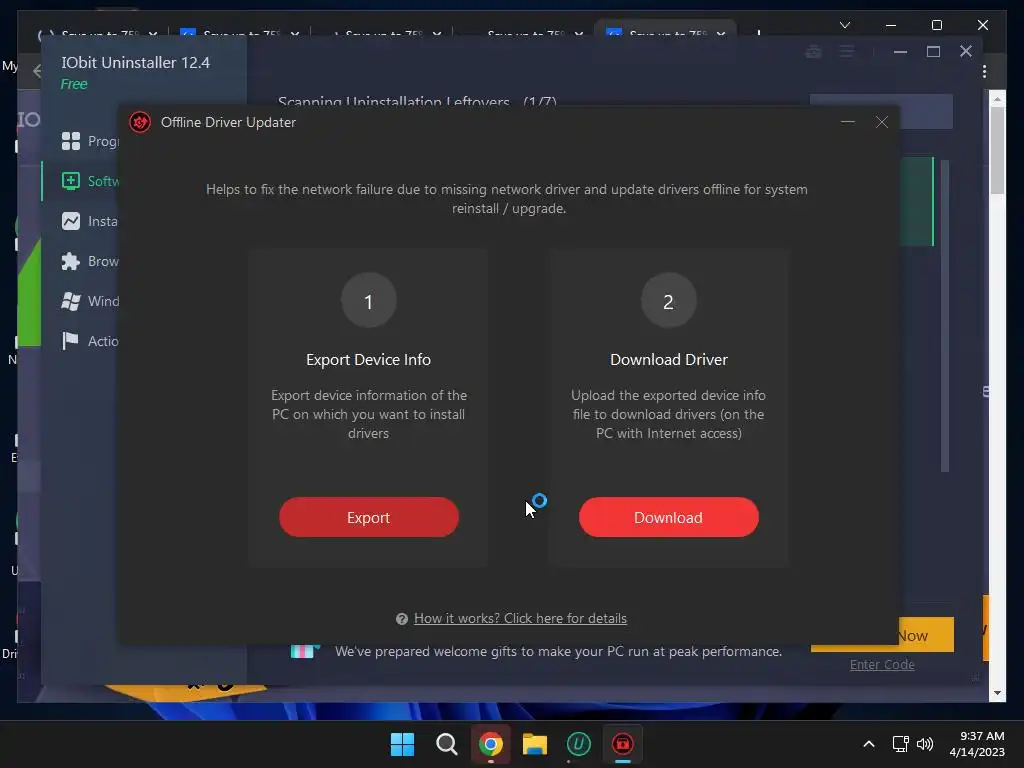
Task: Open Chrome tab search dropdown chevron
Action: coord(844,25)
